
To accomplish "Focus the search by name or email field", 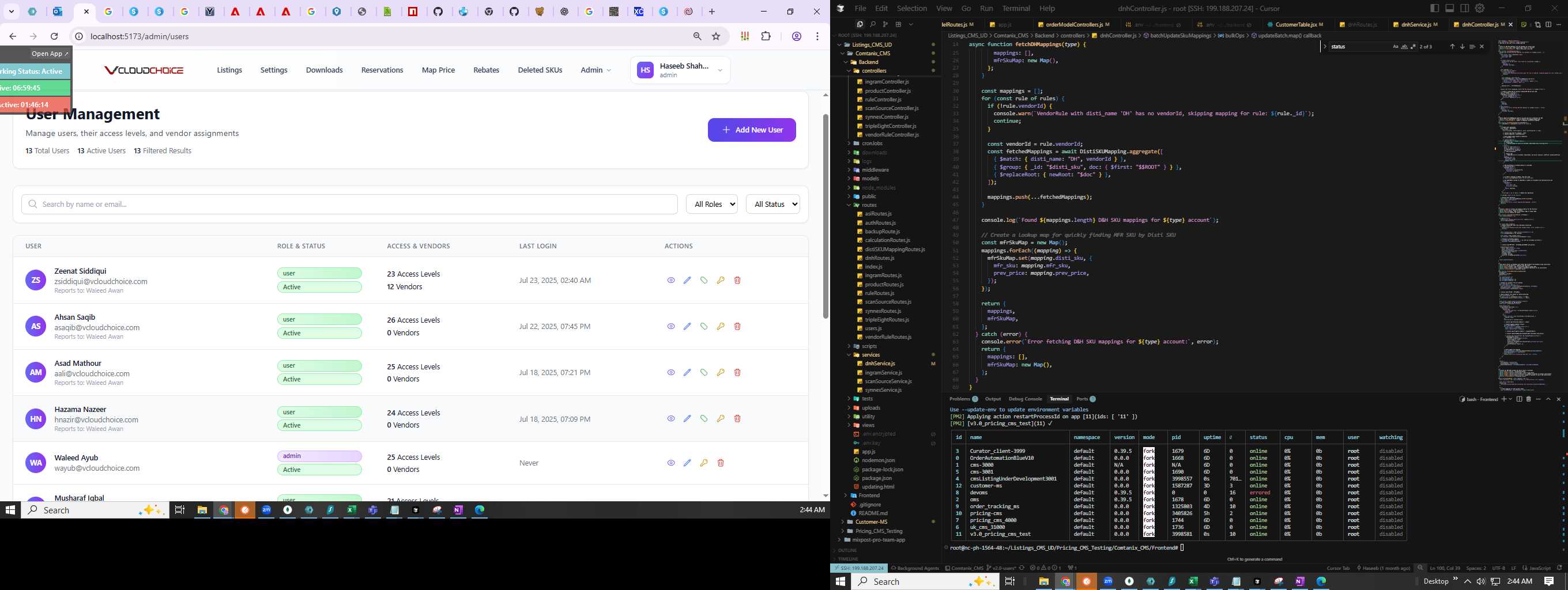I will [349, 205].
